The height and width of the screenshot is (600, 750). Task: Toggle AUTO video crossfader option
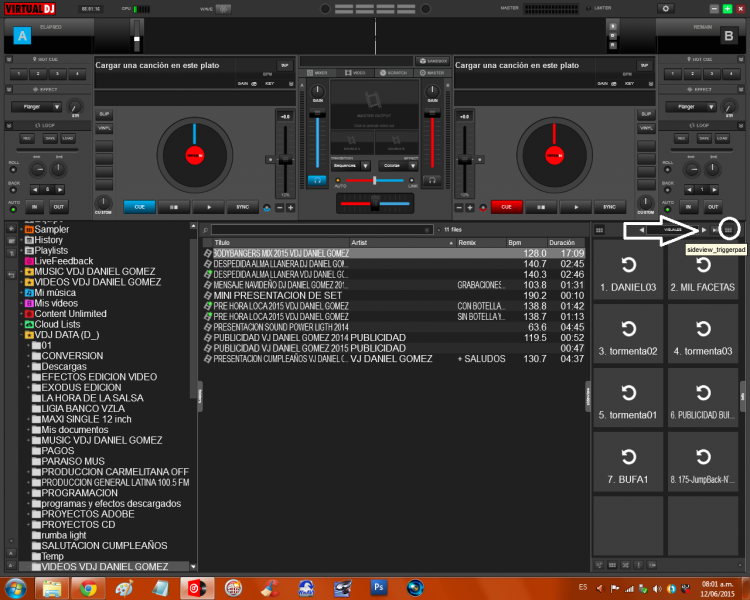pyautogui.click(x=338, y=181)
